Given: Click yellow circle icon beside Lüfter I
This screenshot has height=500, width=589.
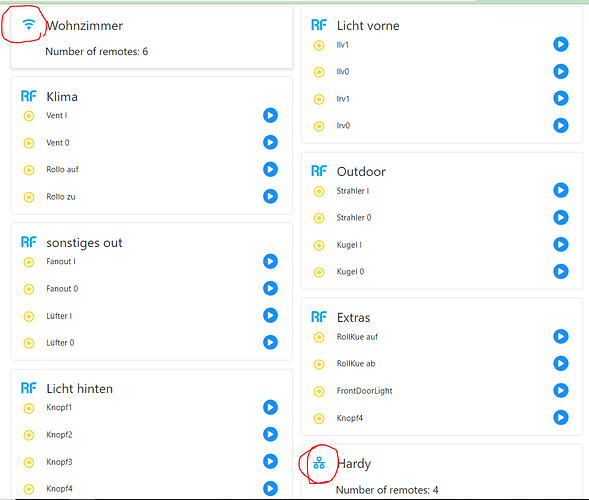Looking at the screenshot, I should [29, 316].
